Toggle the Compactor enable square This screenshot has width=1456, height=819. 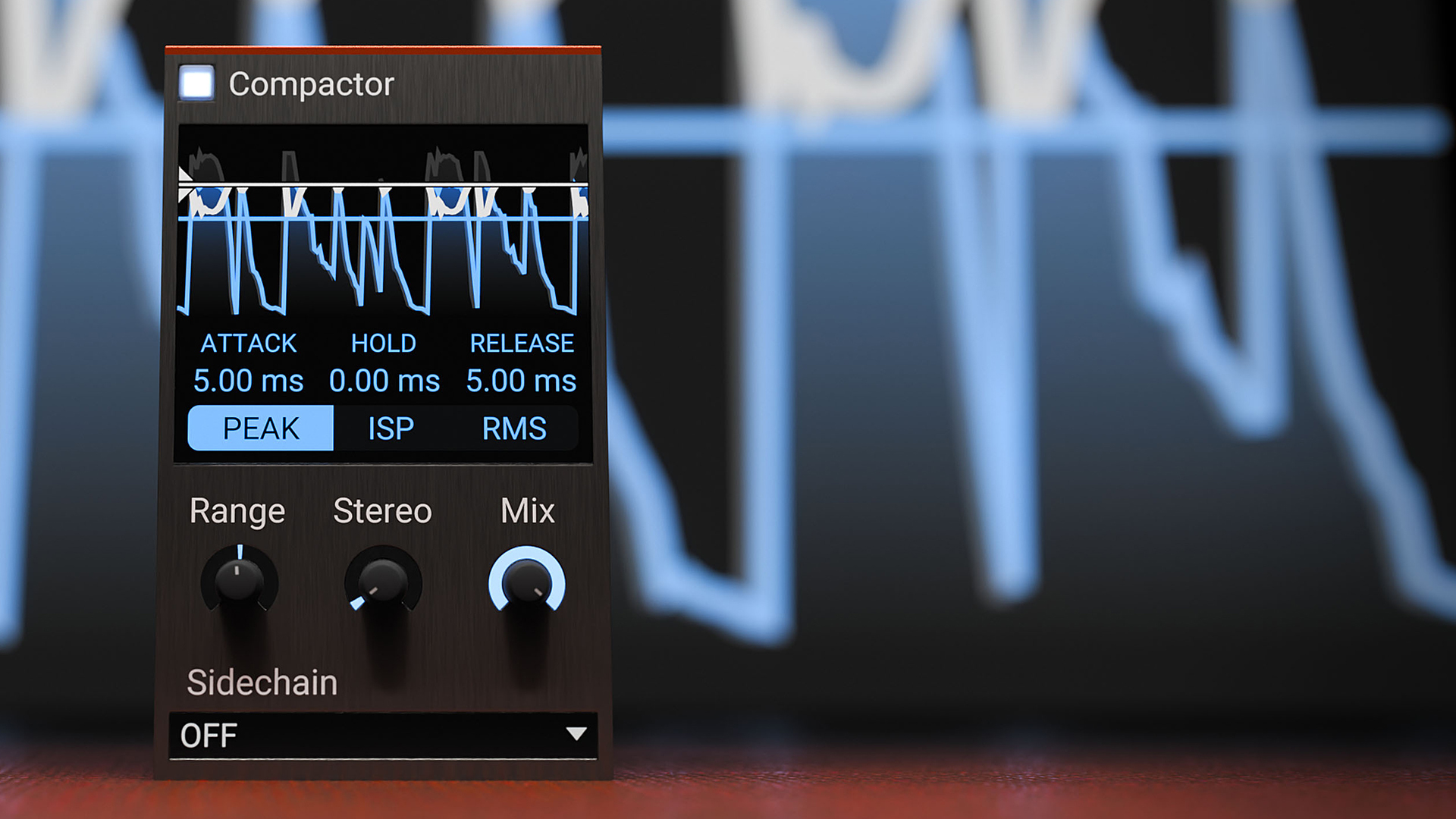pyautogui.click(x=196, y=83)
